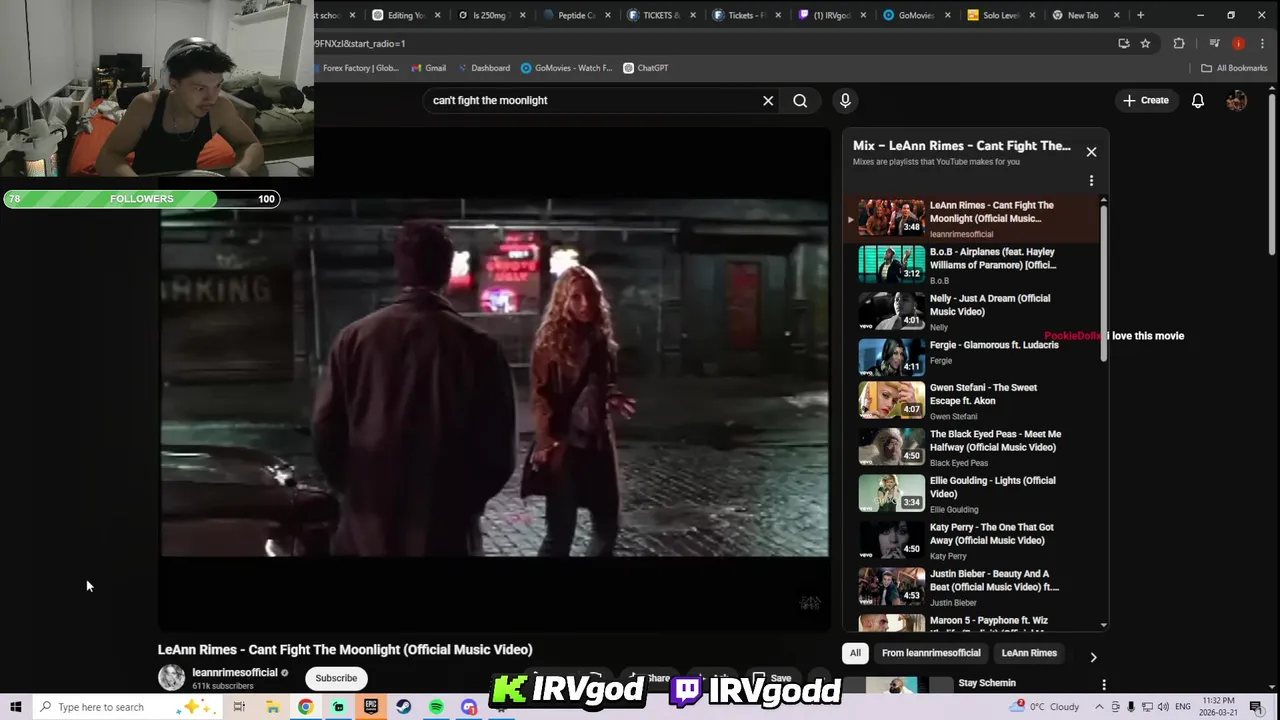
Task: Open the GoMovies - Watch bookmark
Action: pos(567,68)
